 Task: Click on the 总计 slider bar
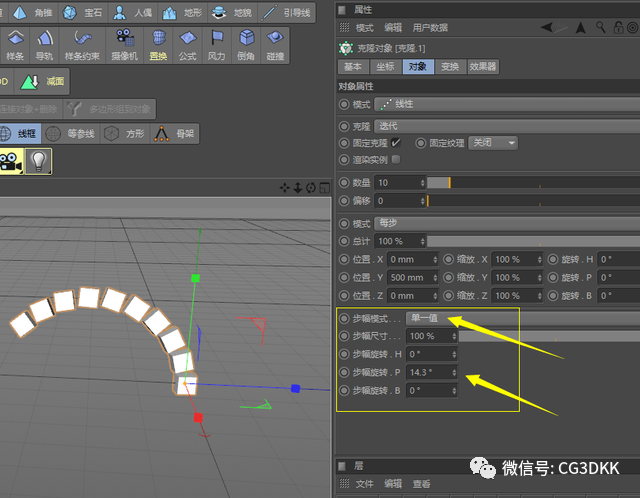tap(533, 241)
